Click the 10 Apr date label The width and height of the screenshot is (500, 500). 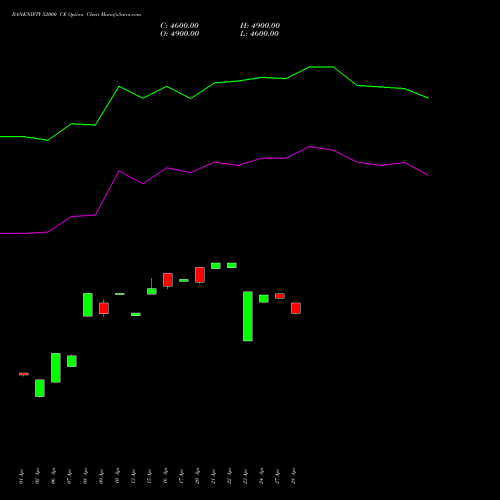click(x=117, y=476)
